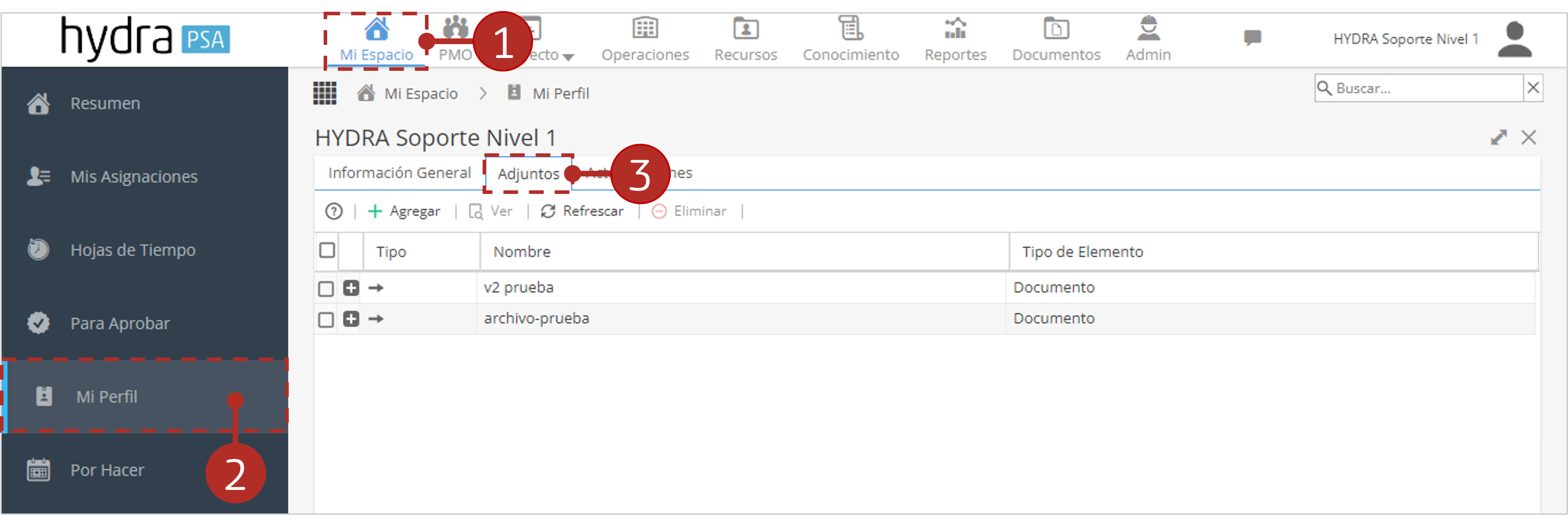1568x528 pixels.
Task: Open the Conocimiento module icon
Action: (x=850, y=28)
